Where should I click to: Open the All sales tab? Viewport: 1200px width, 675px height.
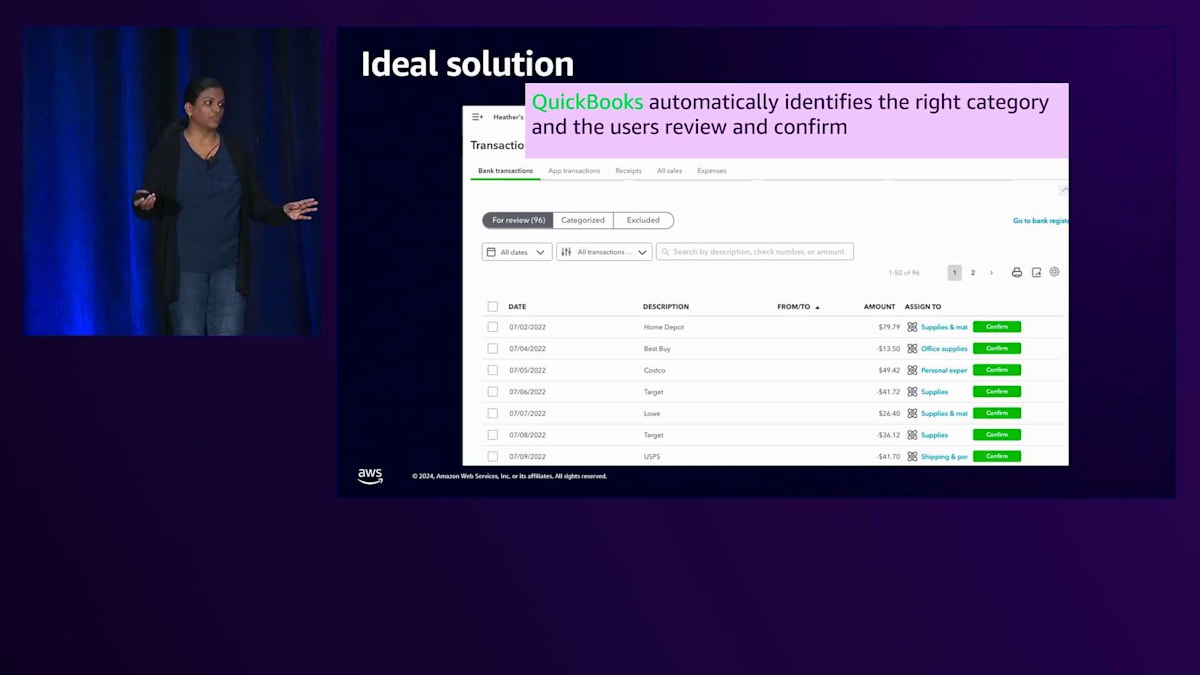pos(669,171)
